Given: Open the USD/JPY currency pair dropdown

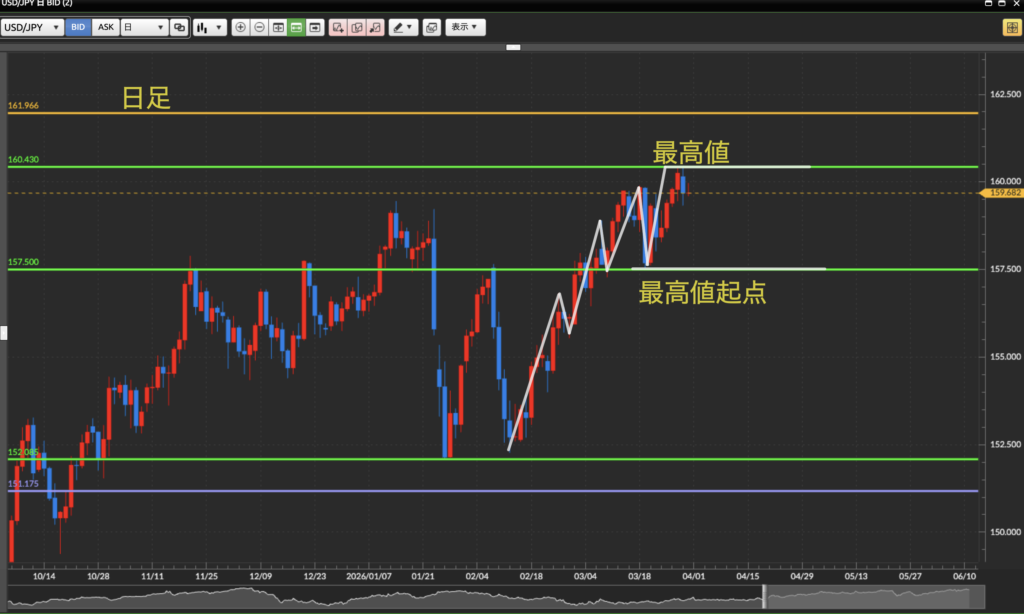Looking at the screenshot, I should click(33, 28).
